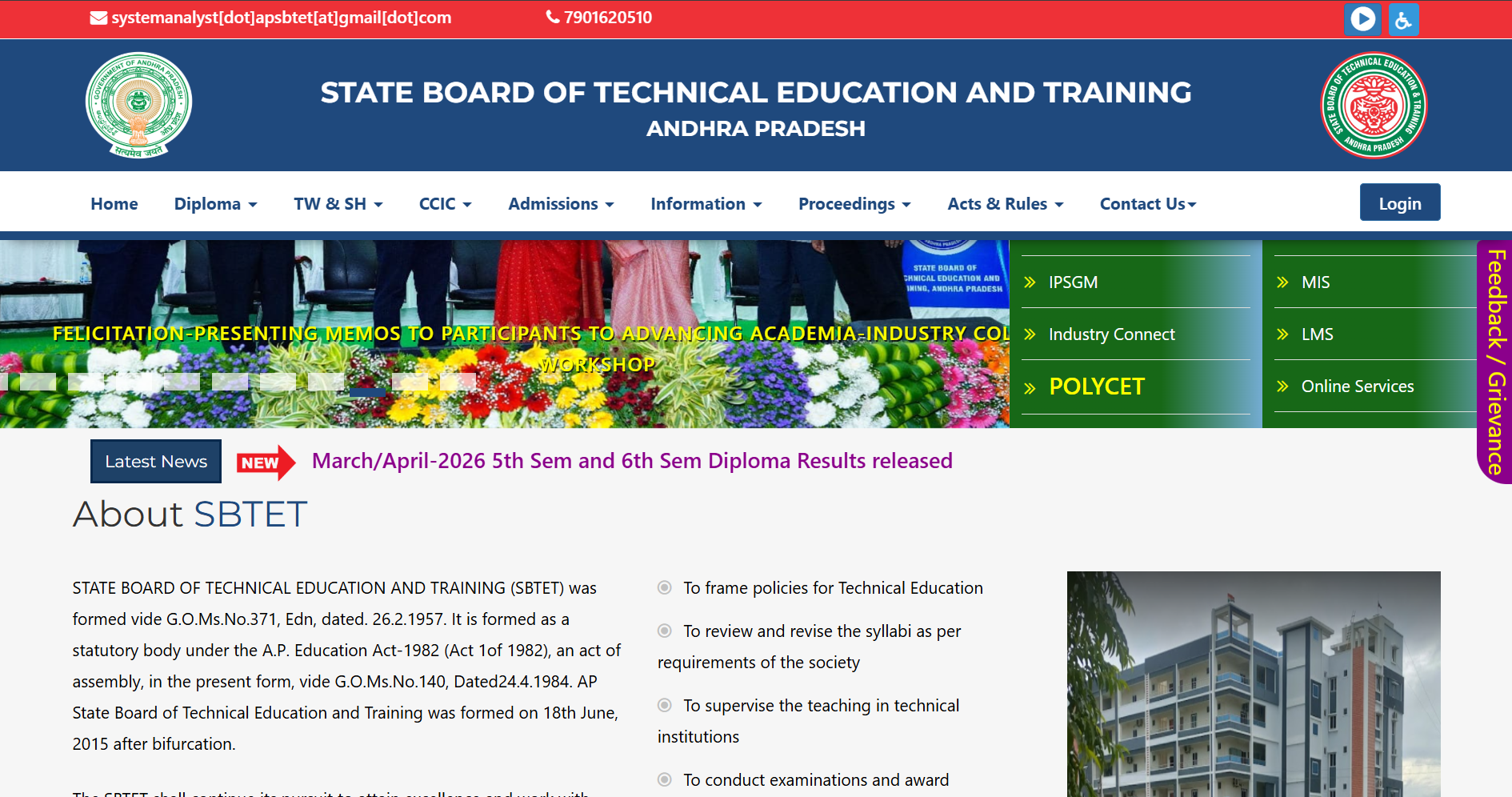Click the Latest News label button
The width and height of the screenshot is (1512, 797).
click(x=156, y=462)
